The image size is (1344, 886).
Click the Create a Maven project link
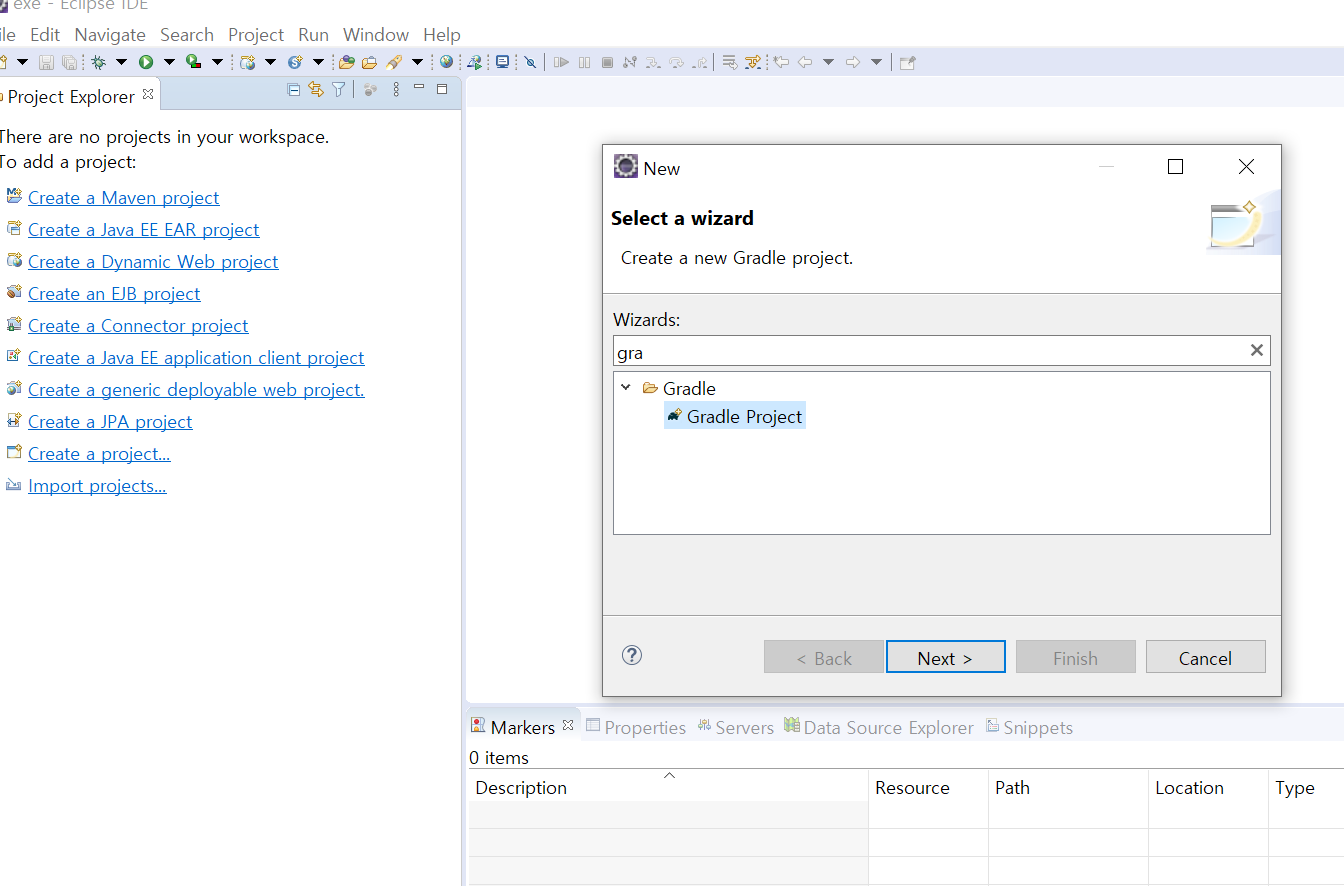(124, 198)
